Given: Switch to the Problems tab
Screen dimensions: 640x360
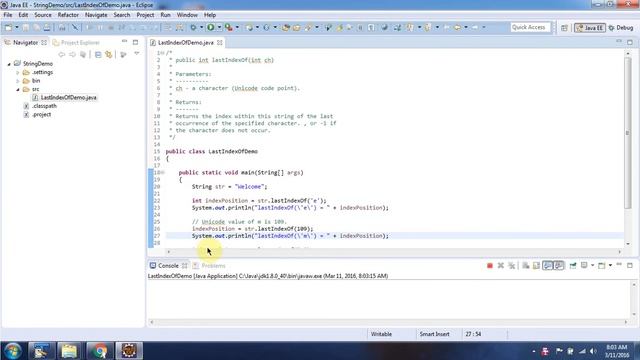Looking at the screenshot, I should click(x=209, y=266).
